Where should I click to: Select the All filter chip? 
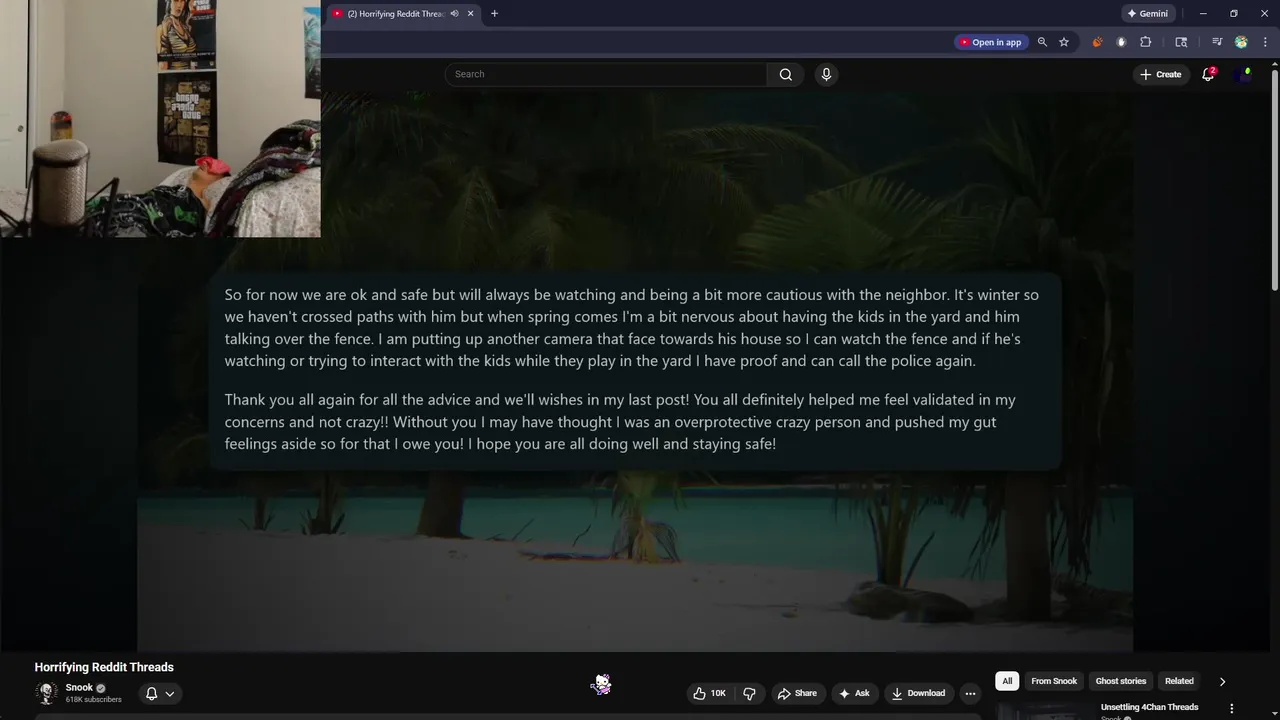pos(1007,681)
